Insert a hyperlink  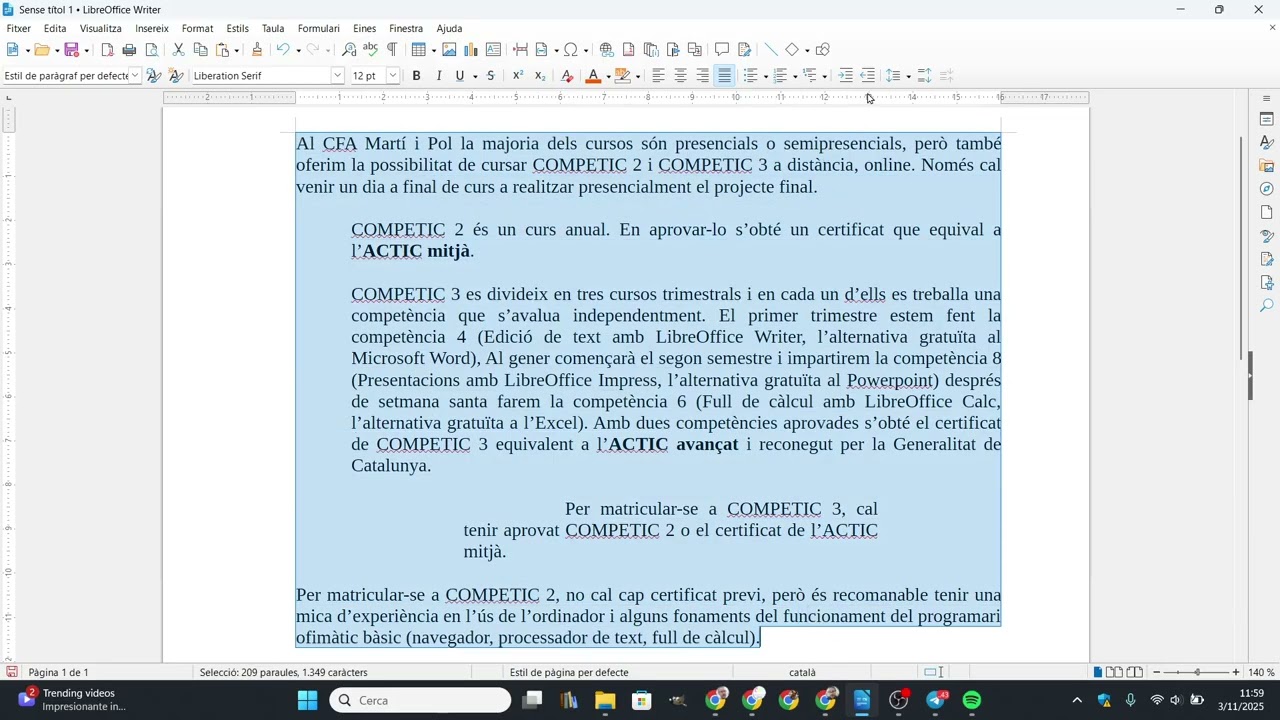pos(606,50)
